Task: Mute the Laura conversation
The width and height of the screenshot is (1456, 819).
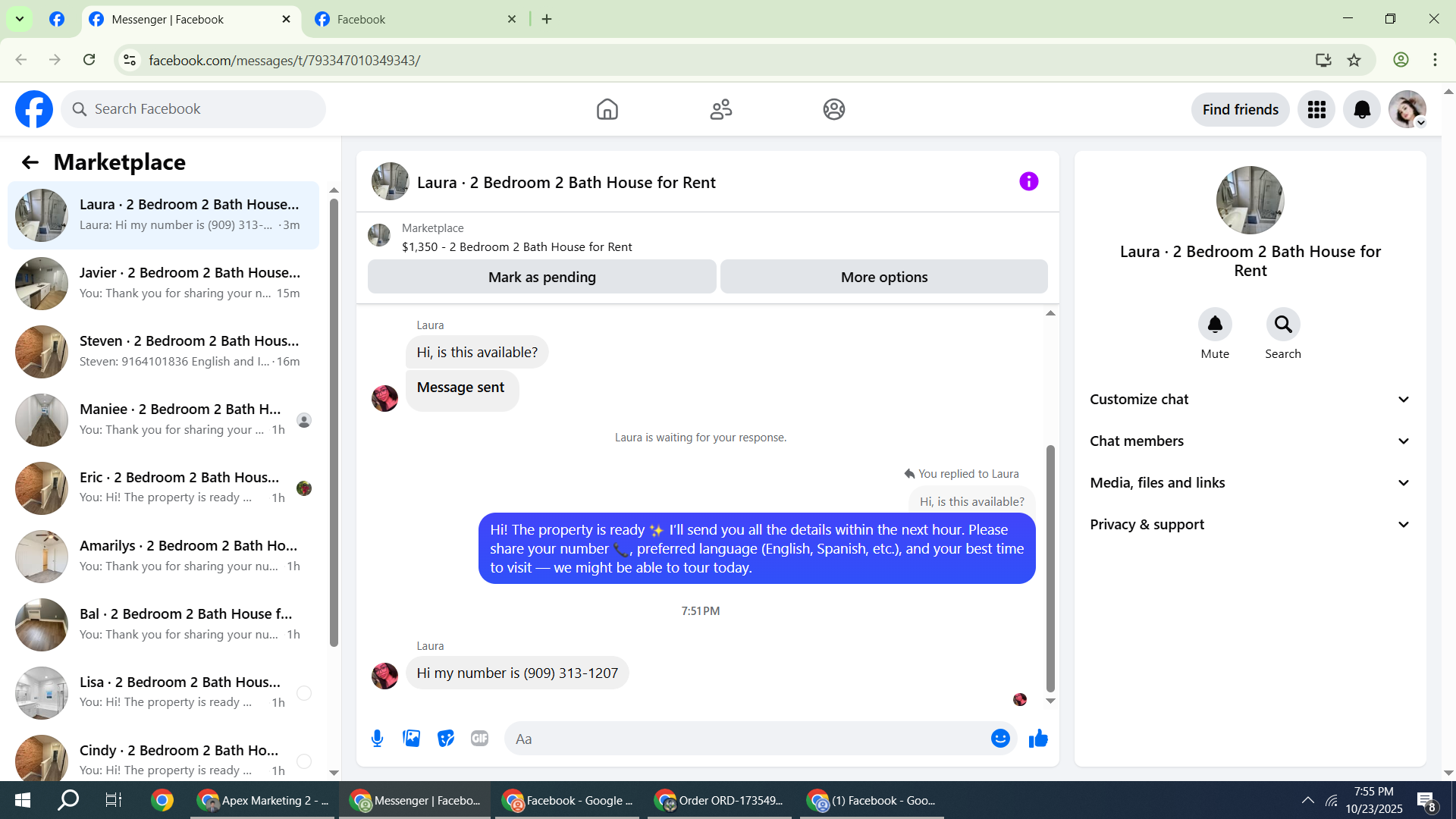Action: 1215,325
